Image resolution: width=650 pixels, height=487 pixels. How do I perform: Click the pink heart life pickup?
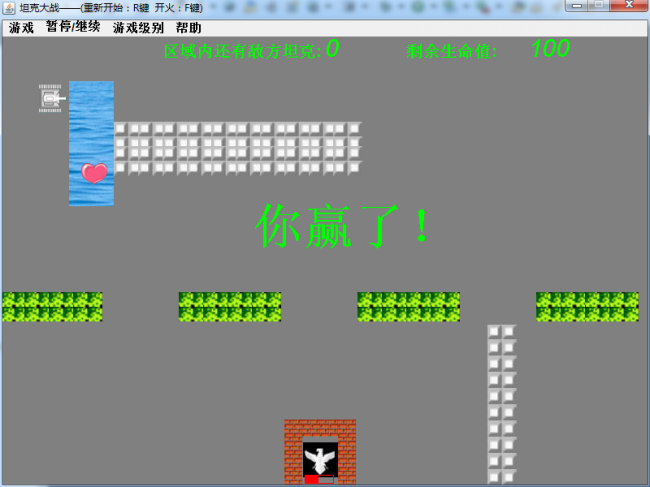tap(94, 173)
